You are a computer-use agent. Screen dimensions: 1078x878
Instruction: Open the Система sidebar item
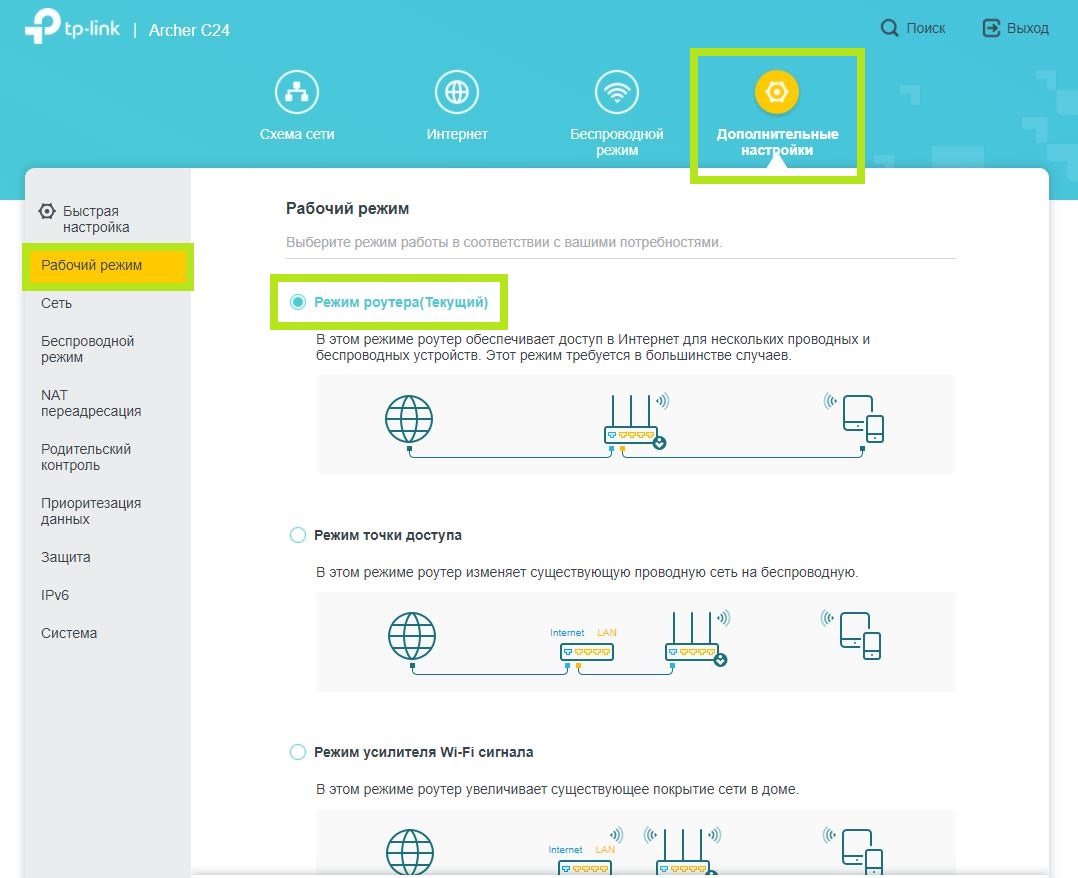coord(69,633)
